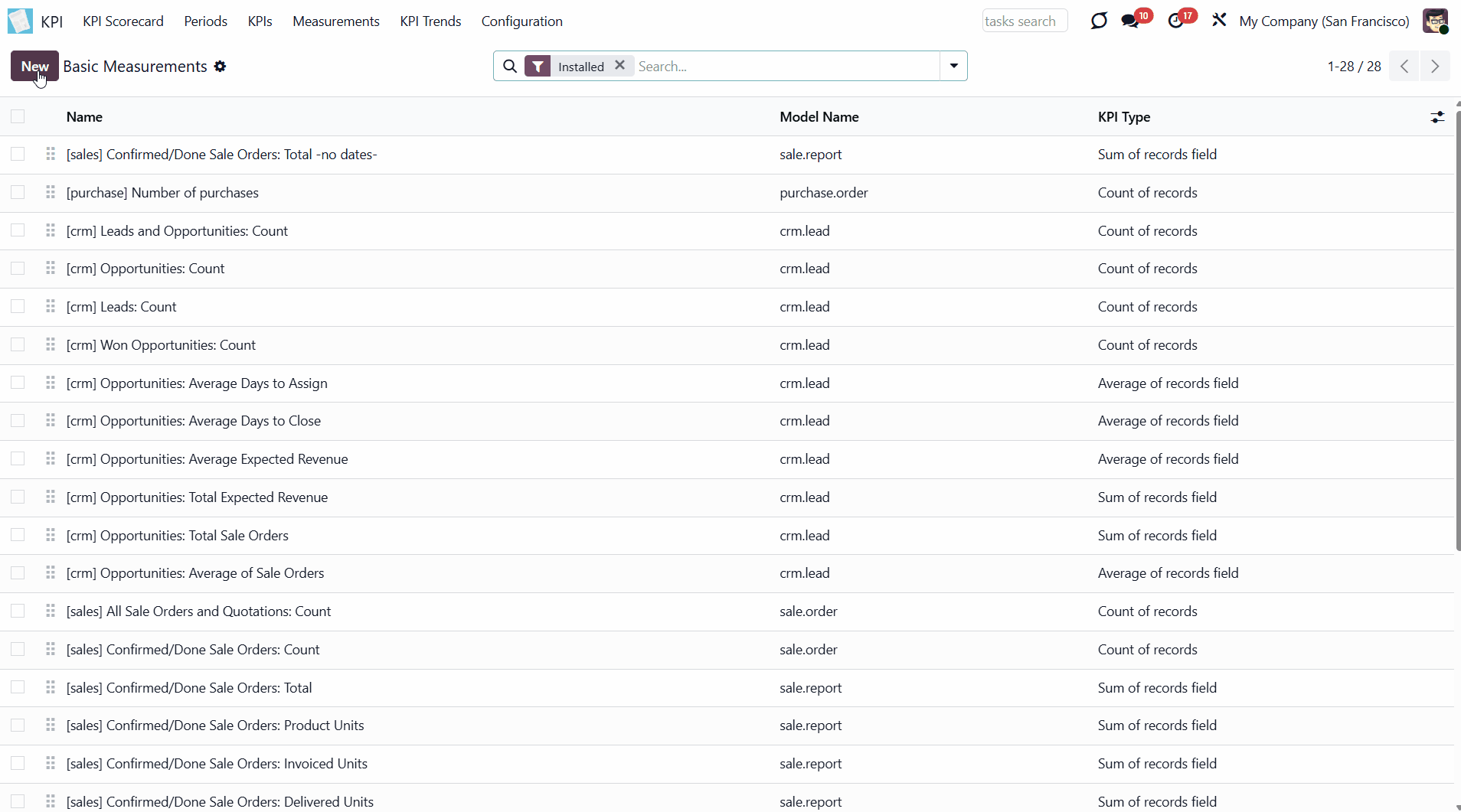Screen dimensions: 1461x812
Task: Open the settings gear next to Basic Measurements
Action: [x=220, y=67]
